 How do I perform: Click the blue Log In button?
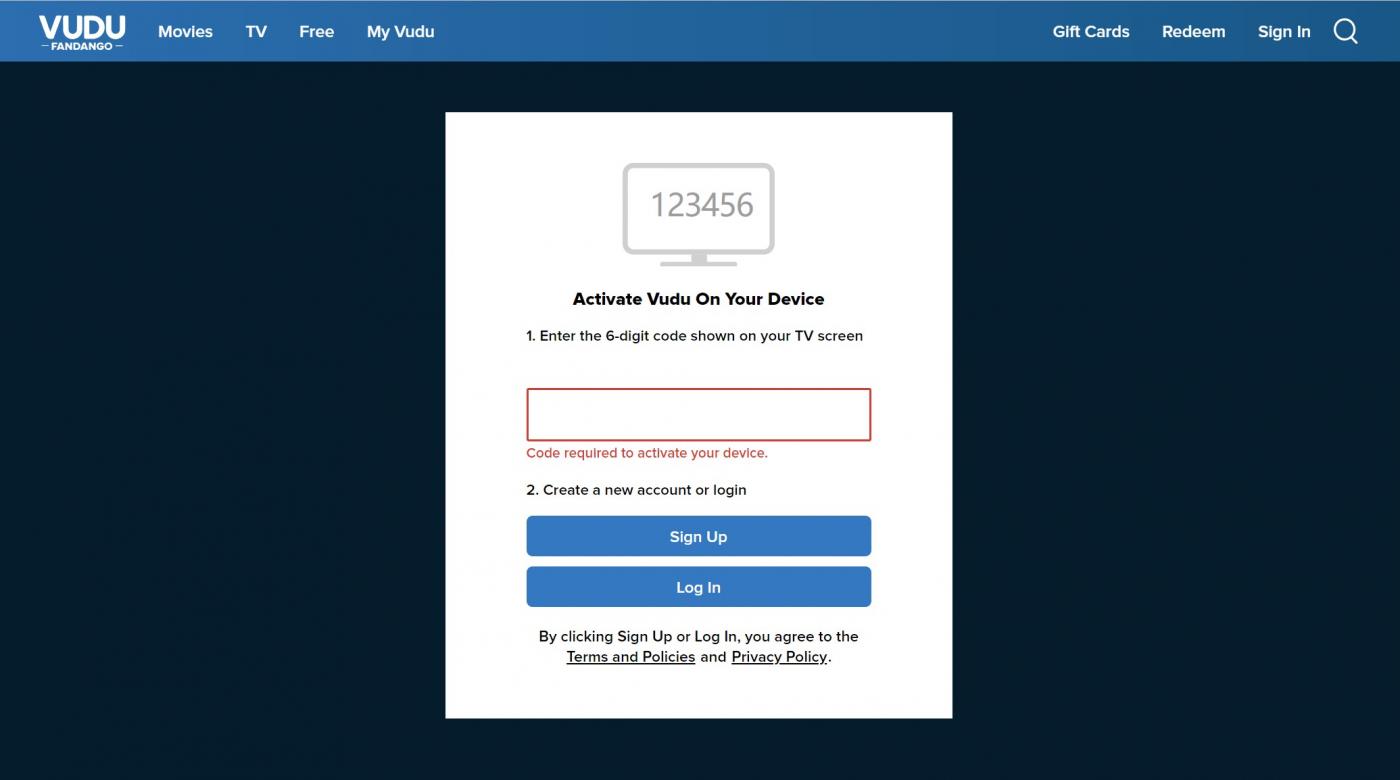(x=699, y=587)
